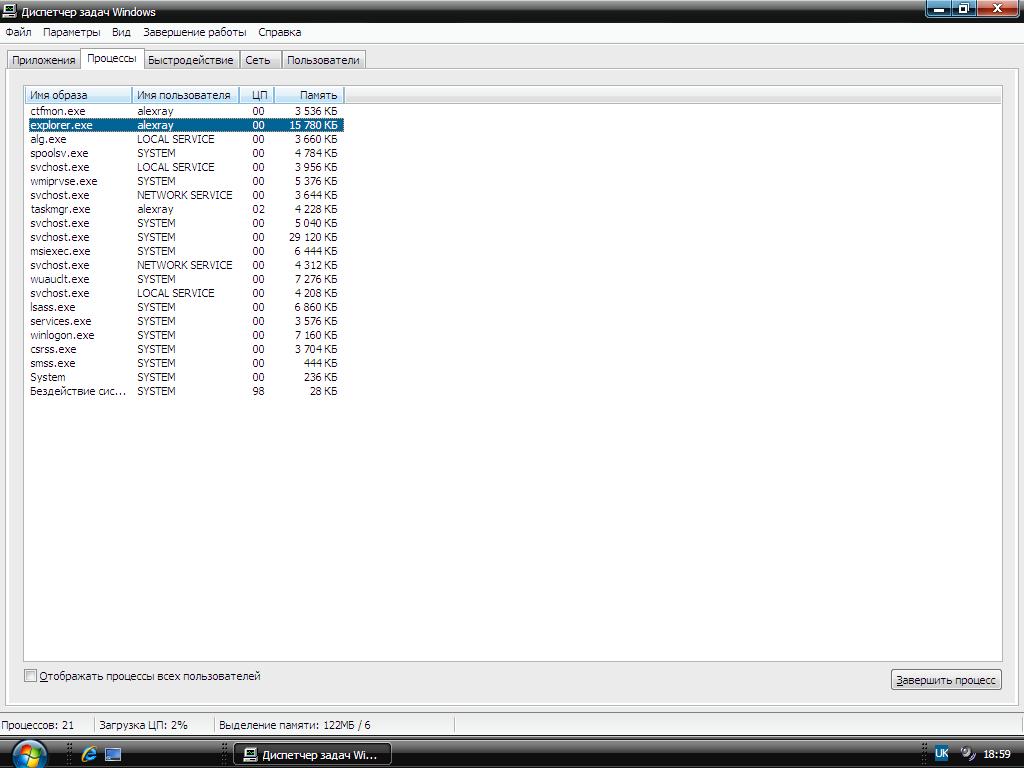Image resolution: width=1024 pixels, height=768 pixels.
Task: Sort by Имя пользователя column header
Action: pyautogui.click(x=185, y=95)
